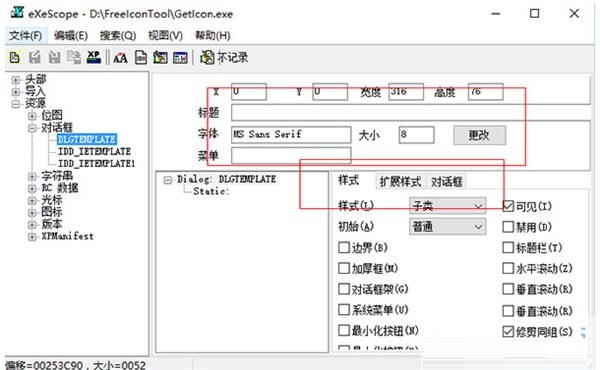Screen dimensions: 600x370
Task: Click the AA font toolbar icon
Action: click(120, 58)
